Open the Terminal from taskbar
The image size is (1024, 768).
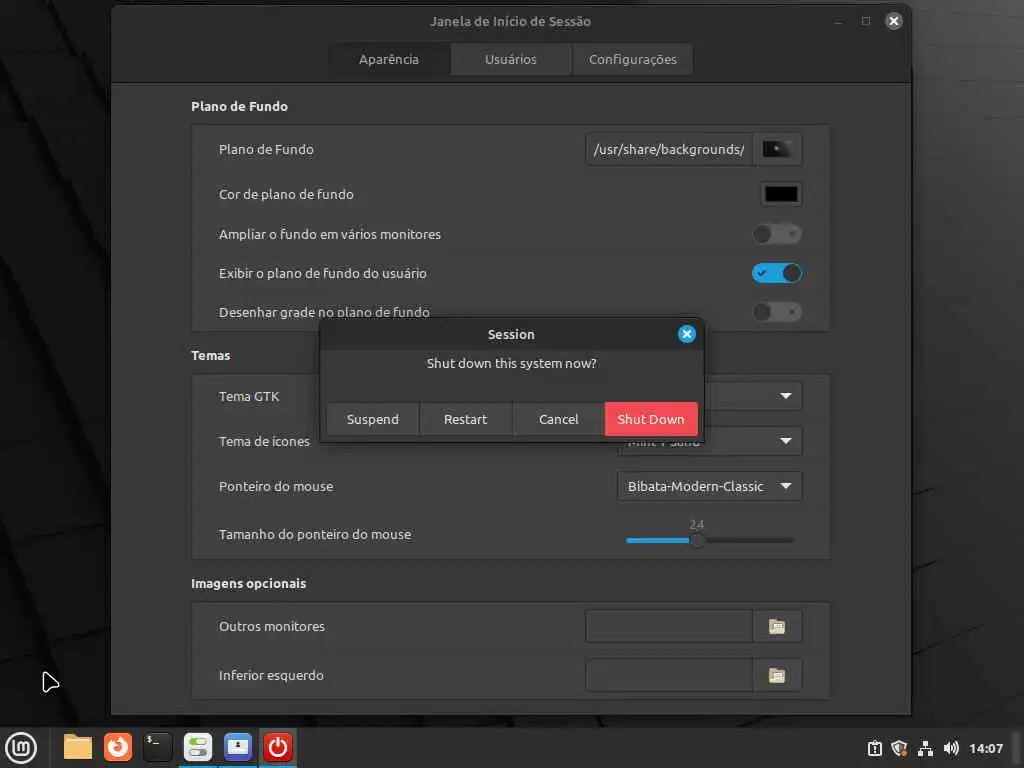tap(157, 747)
